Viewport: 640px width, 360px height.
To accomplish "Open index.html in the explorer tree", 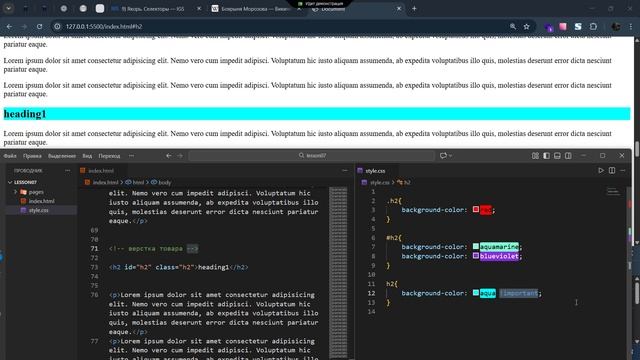I will 41,201.
